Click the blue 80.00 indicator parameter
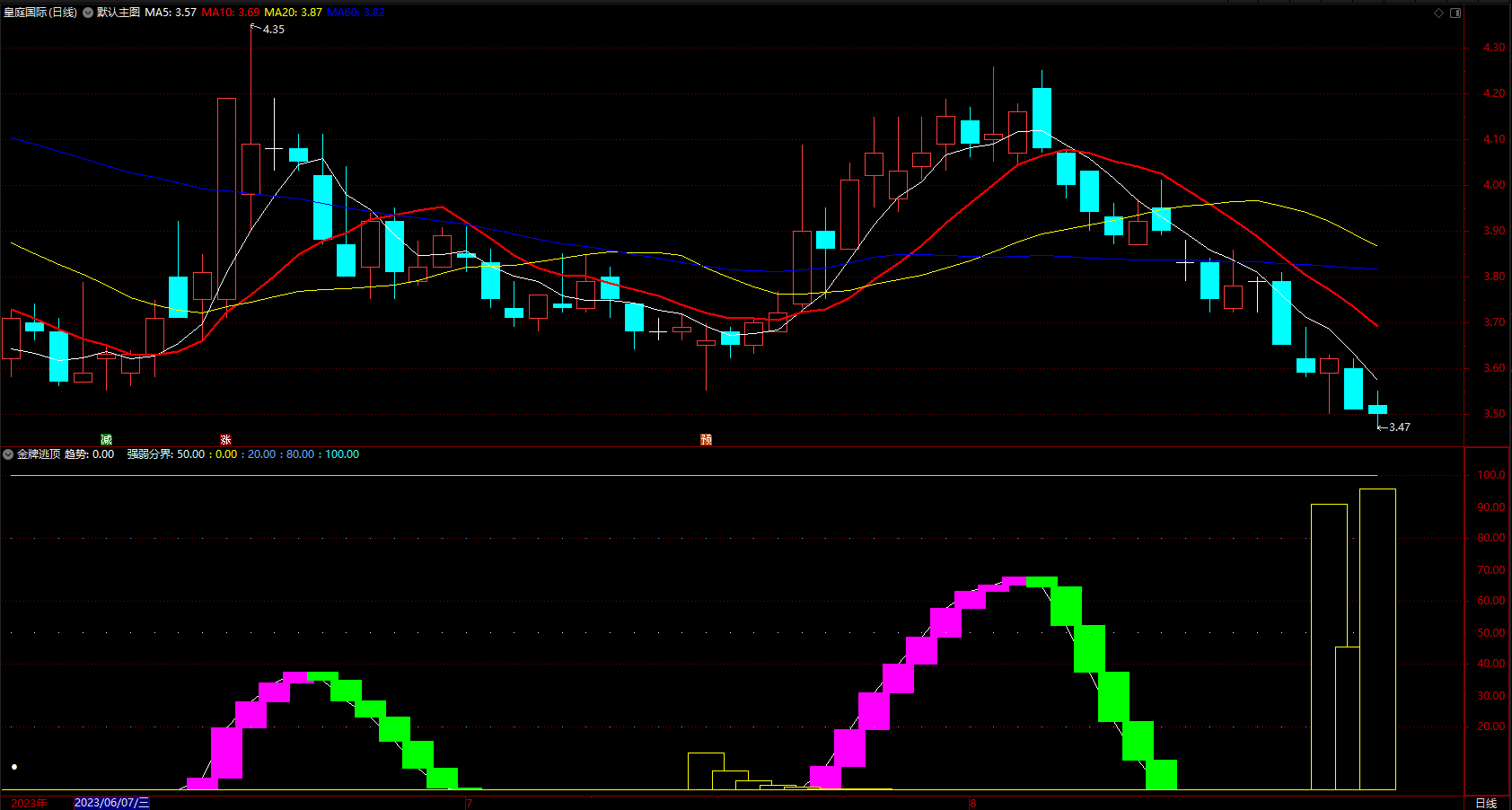The height and width of the screenshot is (810, 1512). coord(301,454)
